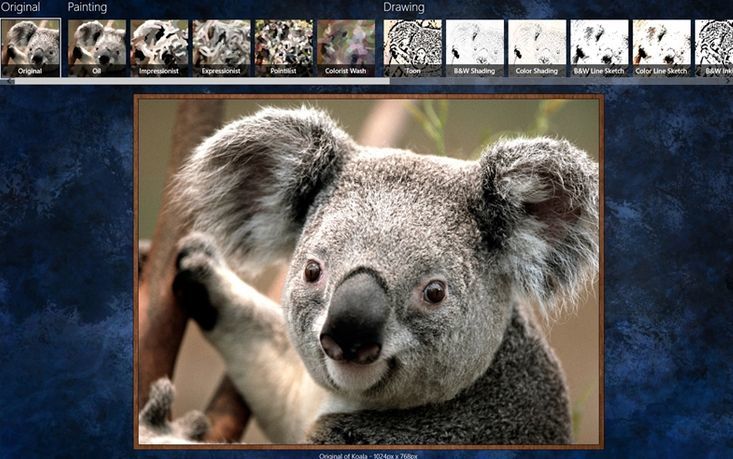Select the Color Shading thumbnail
Viewport: 733px width, 459px height.
point(537,48)
